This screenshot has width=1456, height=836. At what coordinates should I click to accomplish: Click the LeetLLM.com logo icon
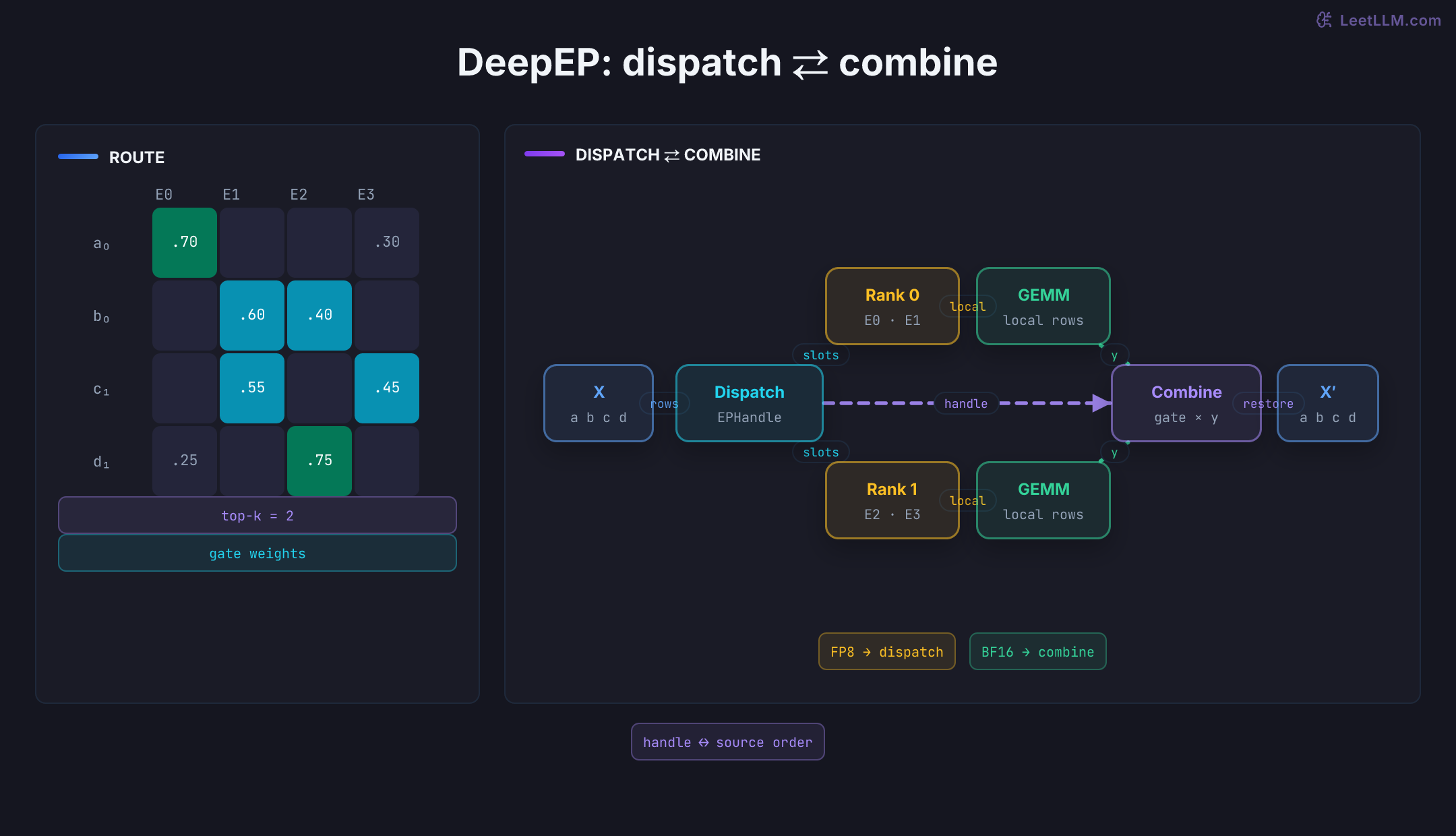click(1325, 20)
